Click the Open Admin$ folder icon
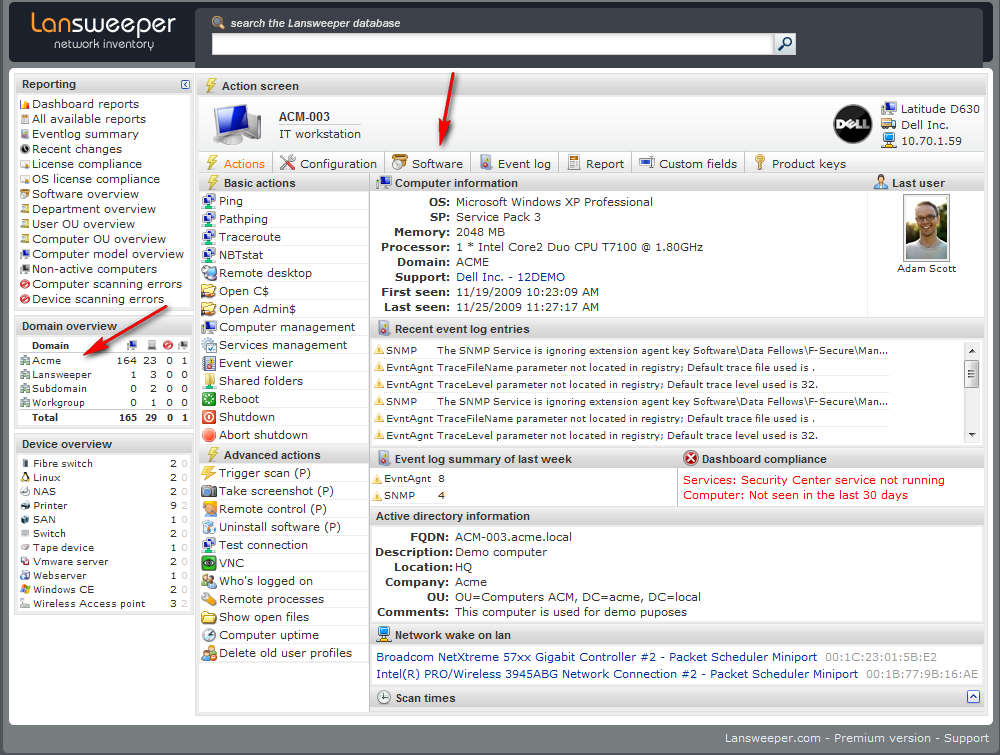 point(209,309)
